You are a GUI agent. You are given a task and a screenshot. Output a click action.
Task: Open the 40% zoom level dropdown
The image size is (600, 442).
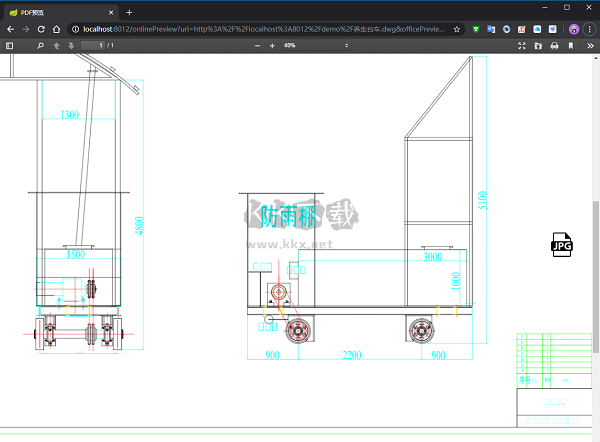point(315,46)
